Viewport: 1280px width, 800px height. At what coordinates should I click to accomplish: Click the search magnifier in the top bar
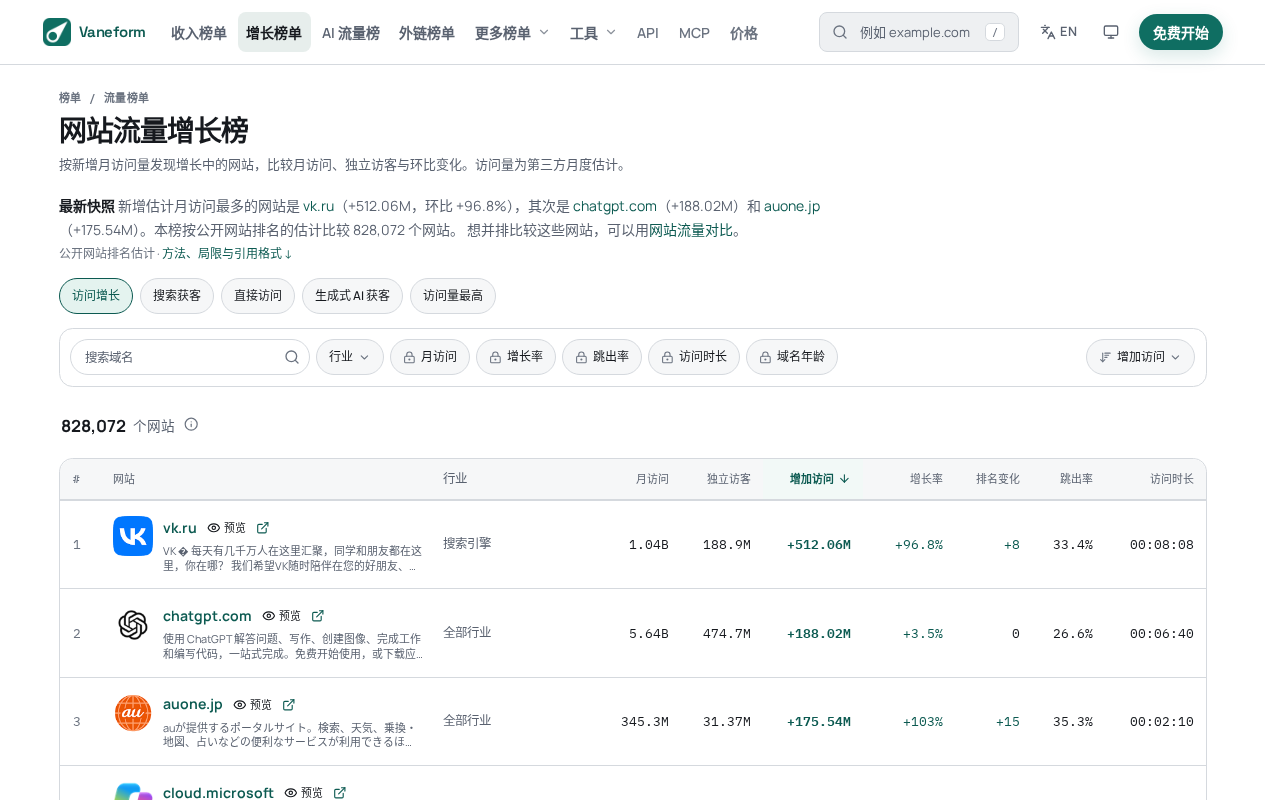[x=840, y=32]
